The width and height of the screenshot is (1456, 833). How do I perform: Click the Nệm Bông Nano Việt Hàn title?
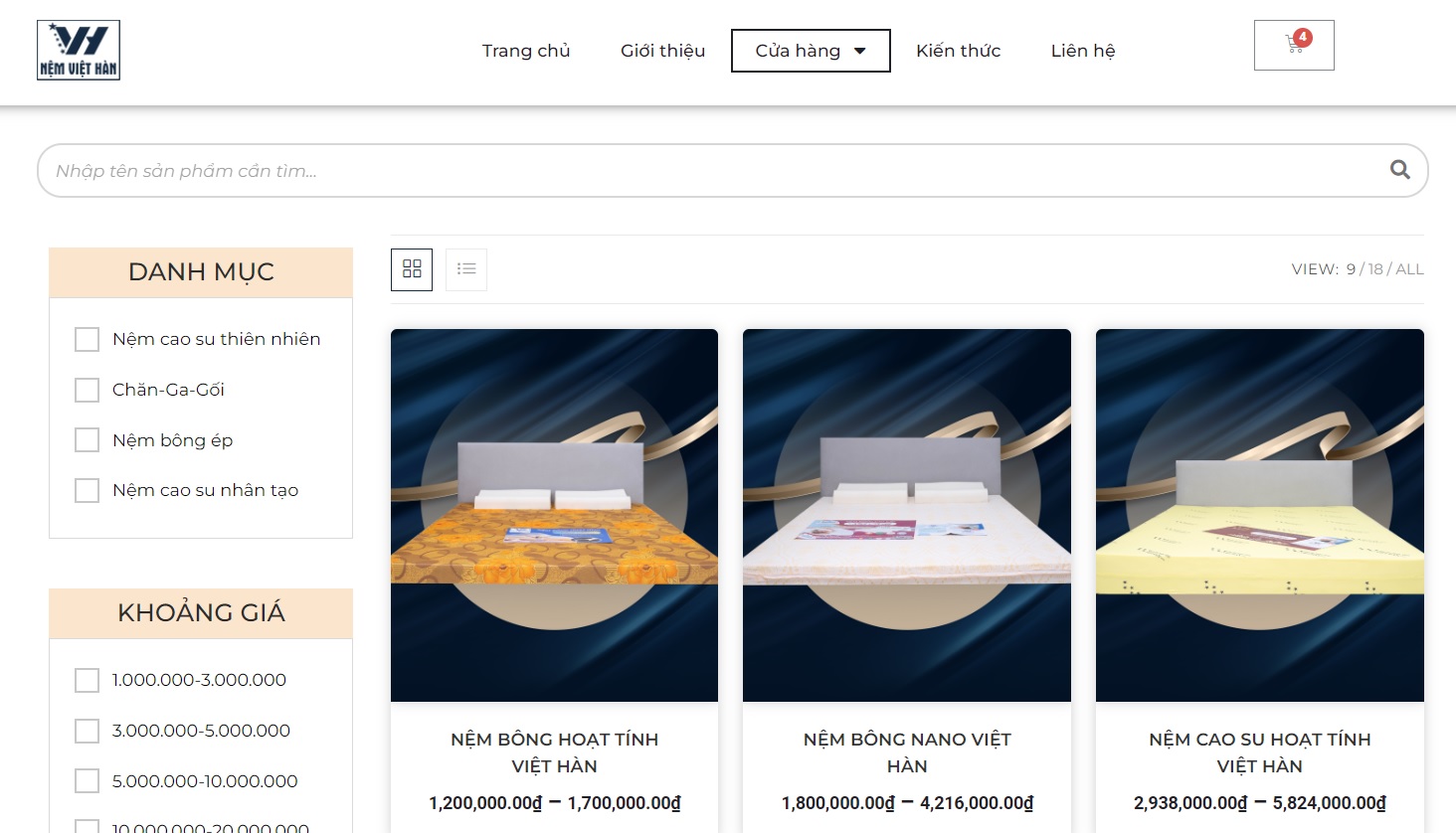click(907, 752)
